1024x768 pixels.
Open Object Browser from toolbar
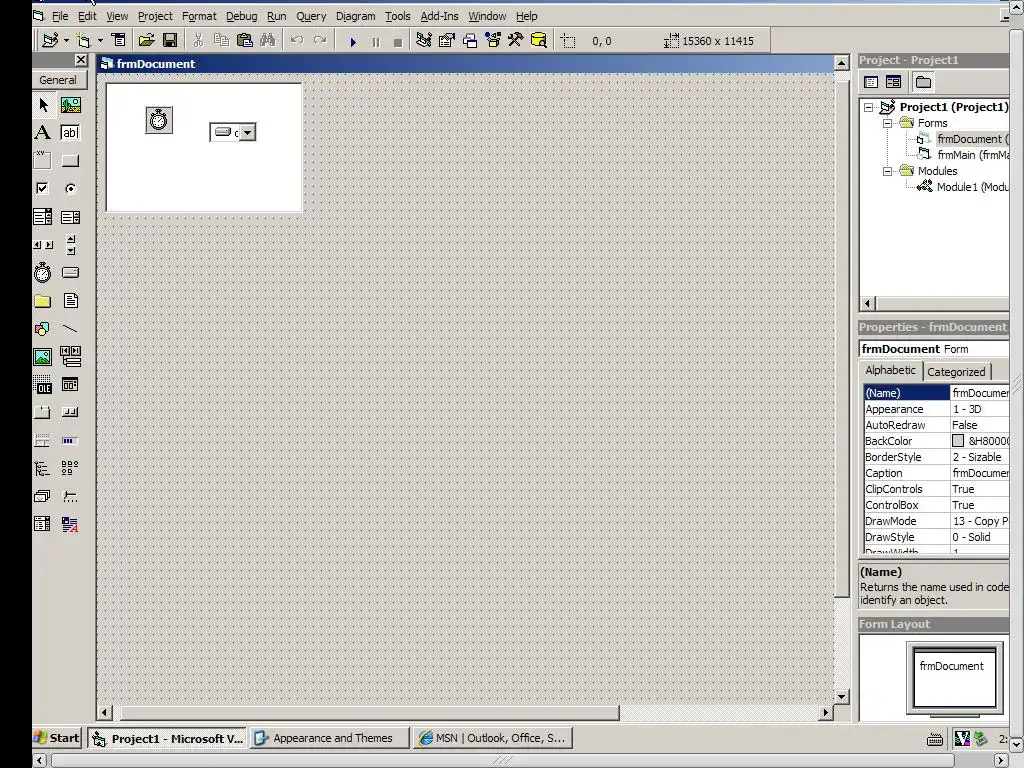point(493,40)
